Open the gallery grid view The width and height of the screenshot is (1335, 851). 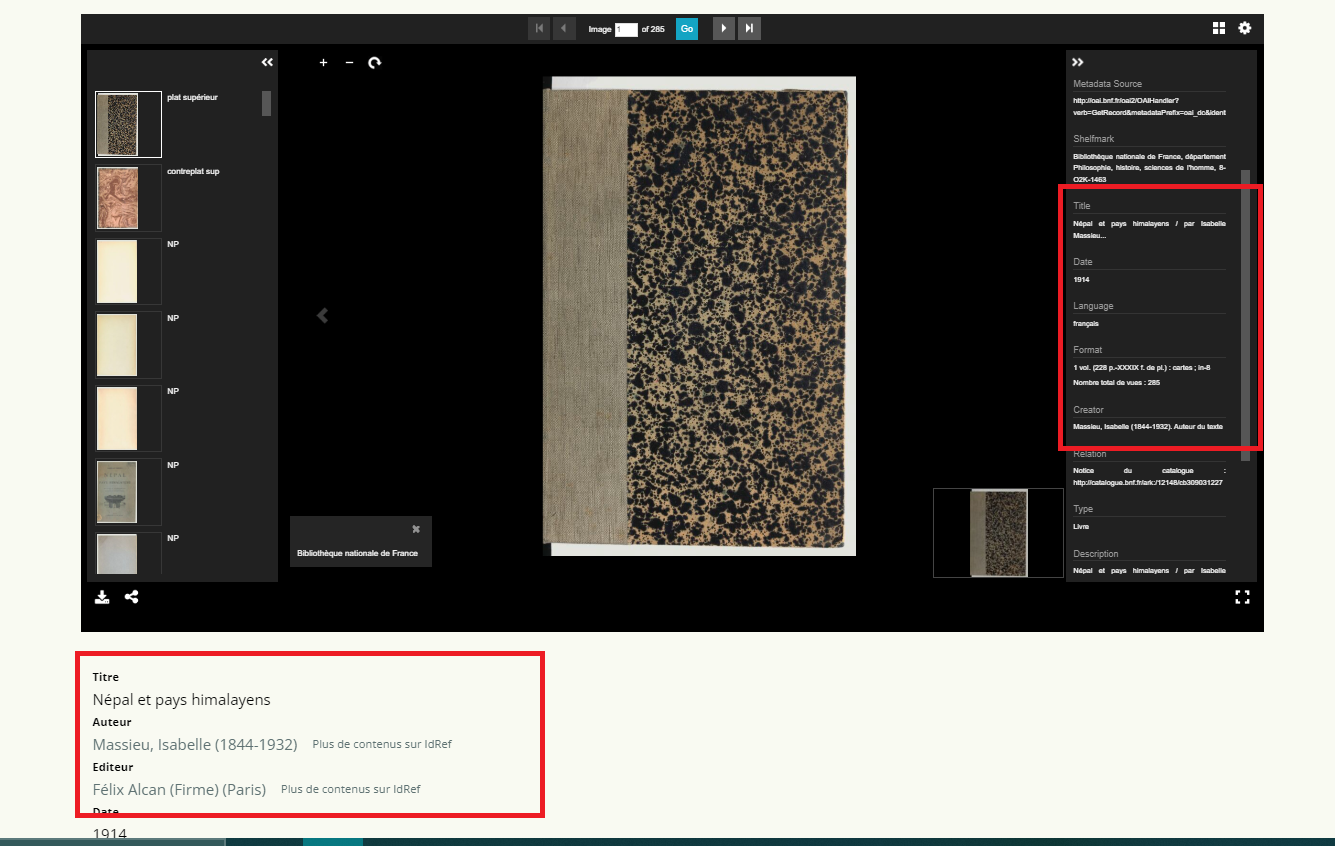point(1219,28)
